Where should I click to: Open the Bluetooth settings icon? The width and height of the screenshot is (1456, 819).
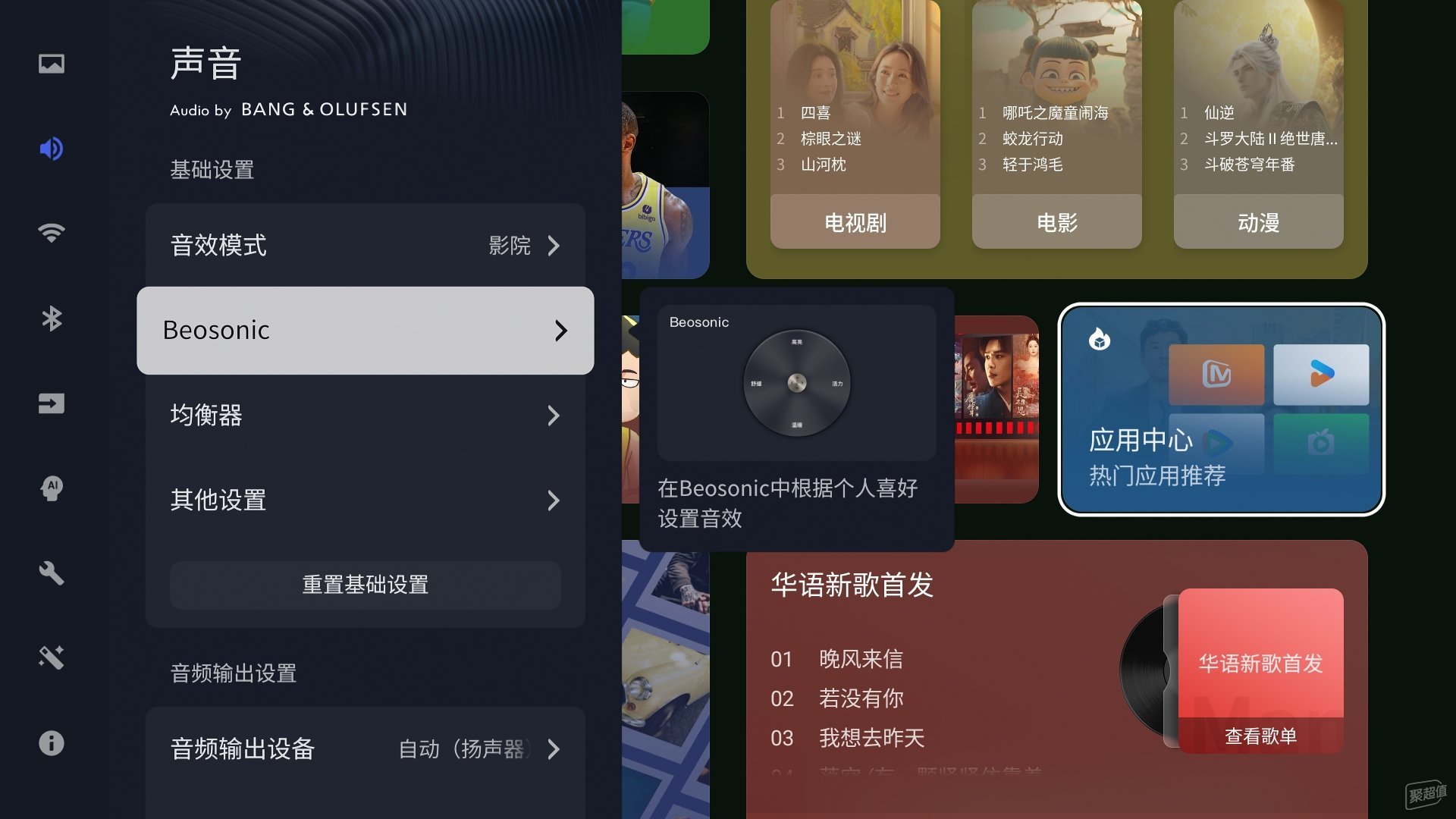pyautogui.click(x=52, y=318)
